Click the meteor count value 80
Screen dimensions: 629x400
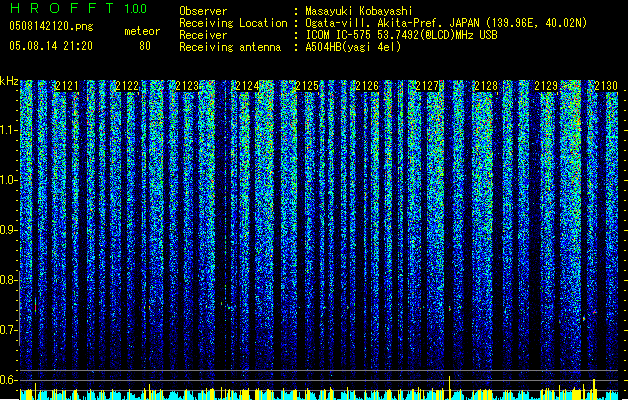click(145, 46)
